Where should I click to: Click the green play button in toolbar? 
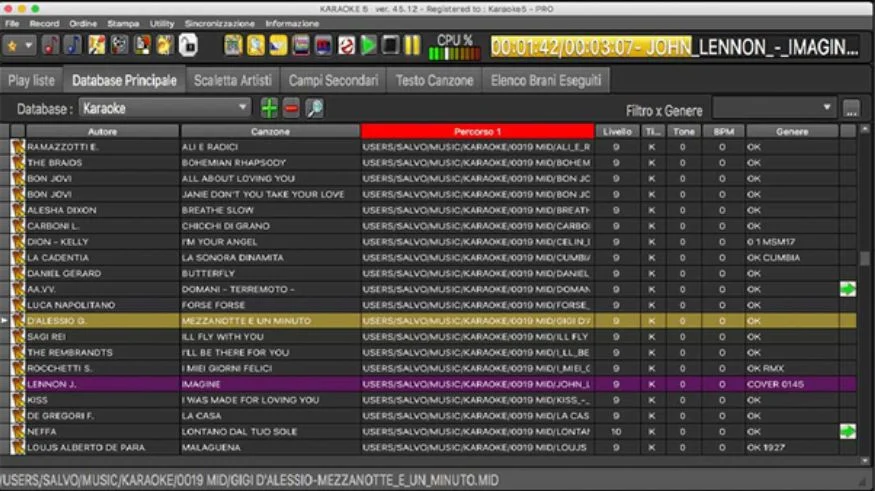pos(368,45)
